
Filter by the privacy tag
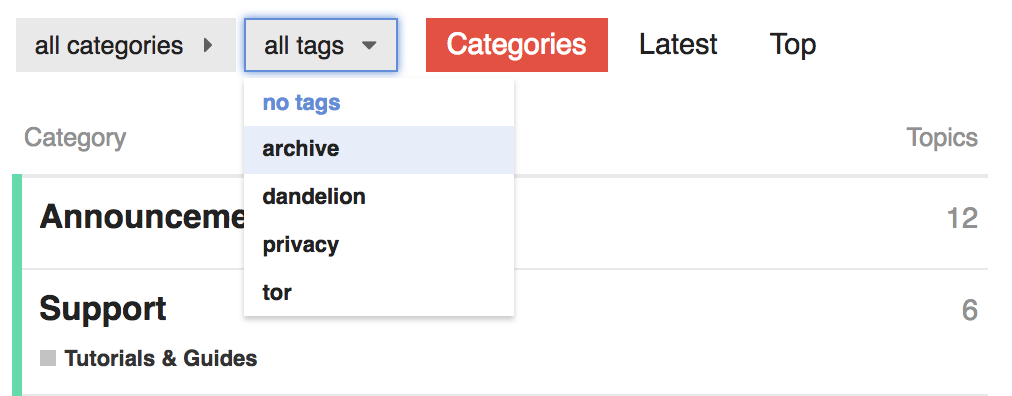pyautogui.click(x=379, y=245)
